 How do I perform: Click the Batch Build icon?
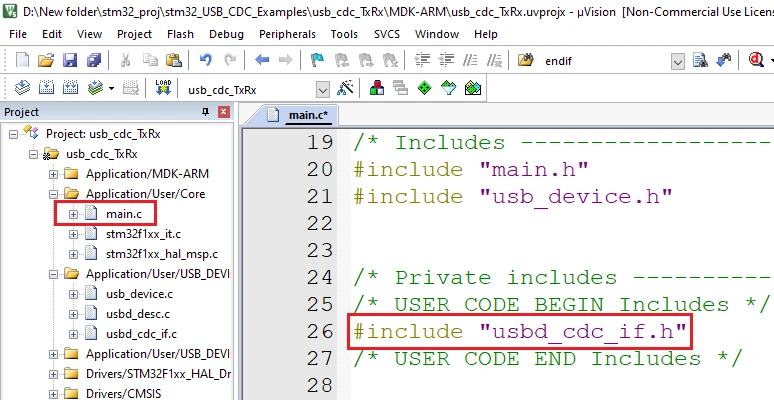95,88
